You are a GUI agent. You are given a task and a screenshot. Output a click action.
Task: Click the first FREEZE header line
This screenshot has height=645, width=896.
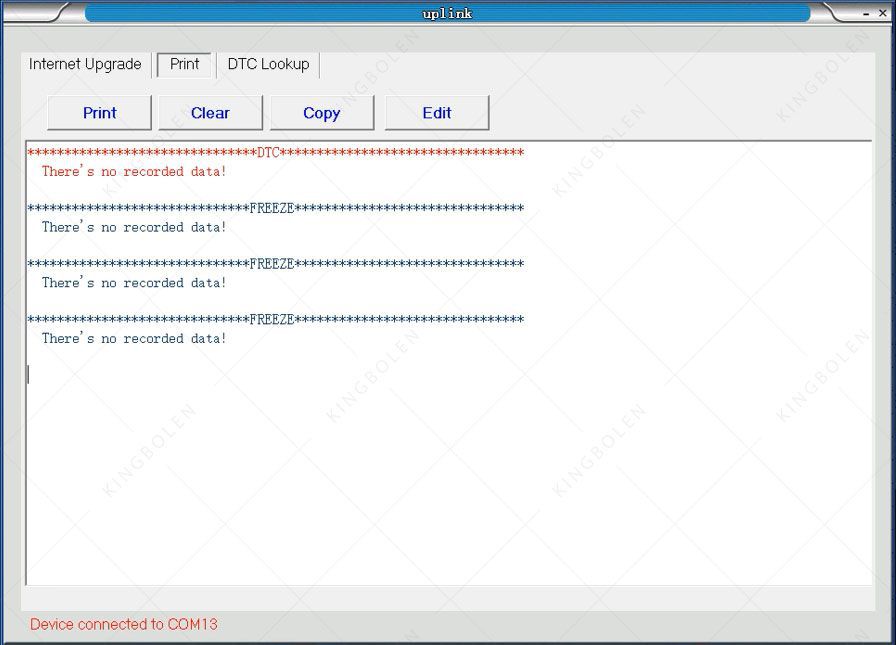point(275,208)
